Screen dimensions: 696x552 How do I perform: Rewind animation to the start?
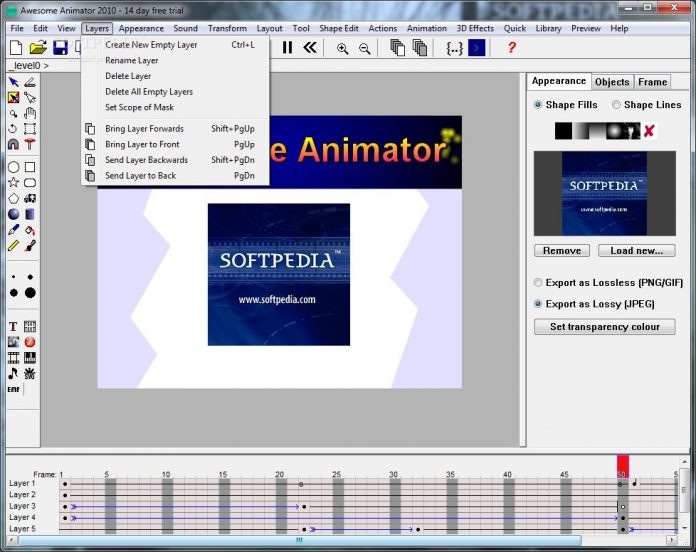click(x=310, y=47)
